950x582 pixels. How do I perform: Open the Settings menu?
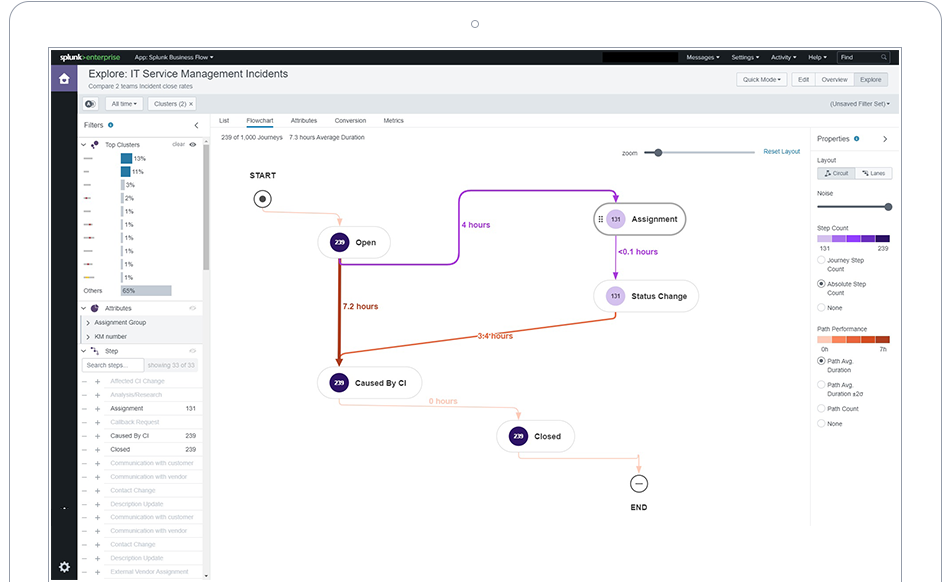pos(745,58)
